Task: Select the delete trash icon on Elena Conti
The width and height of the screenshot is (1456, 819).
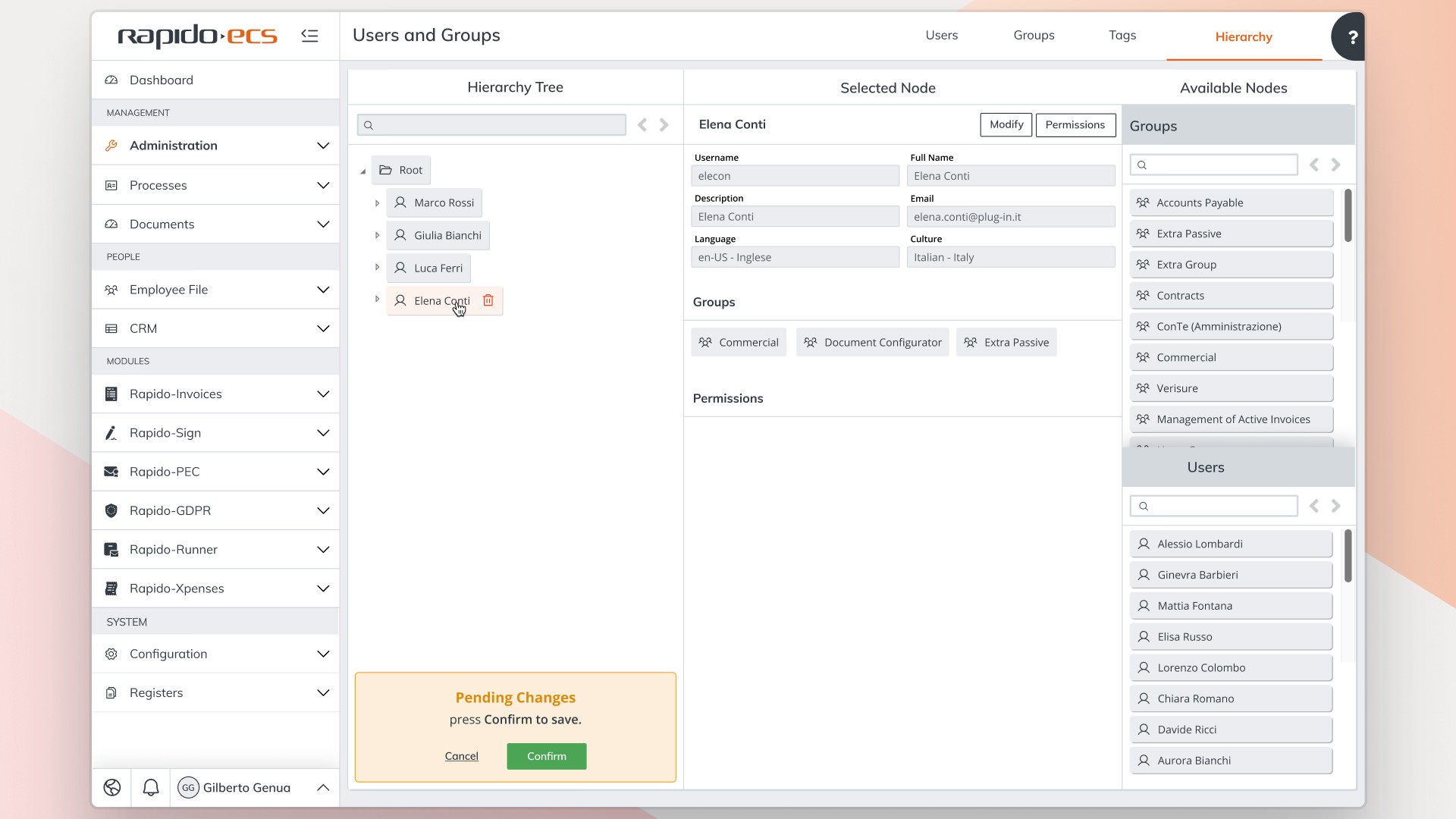Action: coord(488,300)
